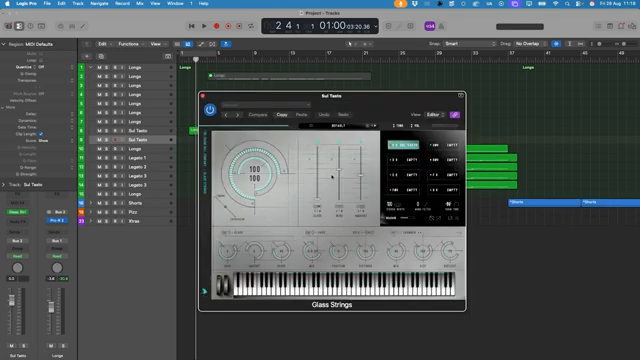Toggle plugin power bypass button
Viewport: 640px width, 360px height.
(210, 109)
